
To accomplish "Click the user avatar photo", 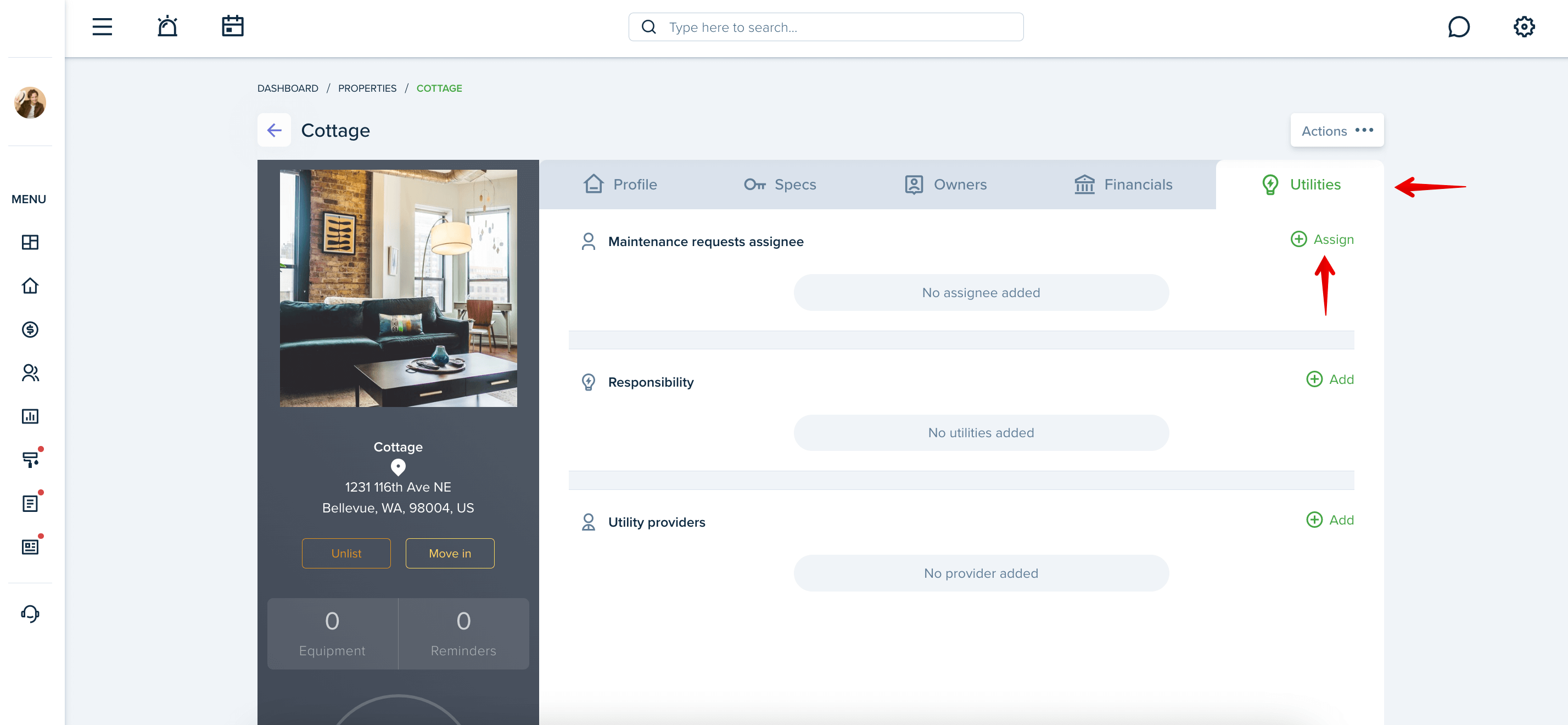I will 30,102.
